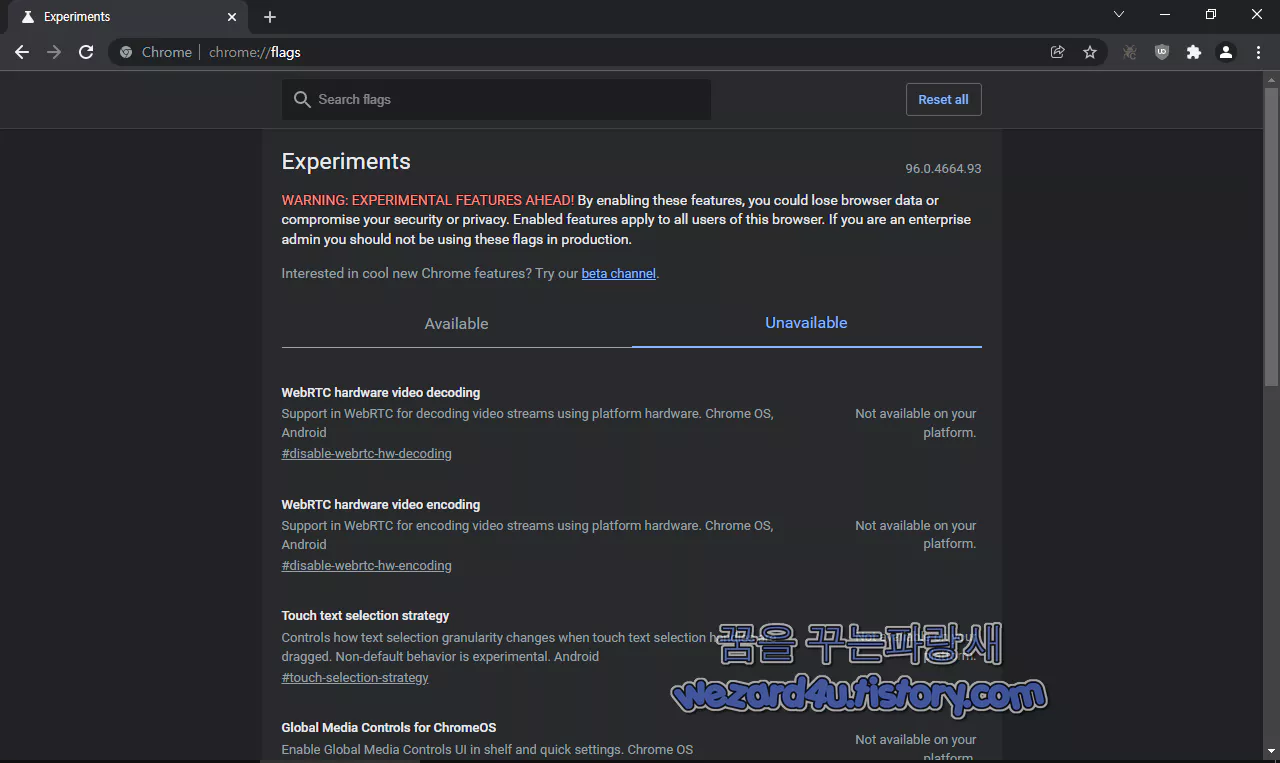Open the profile avatar menu
The image size is (1280, 763).
1226,52
